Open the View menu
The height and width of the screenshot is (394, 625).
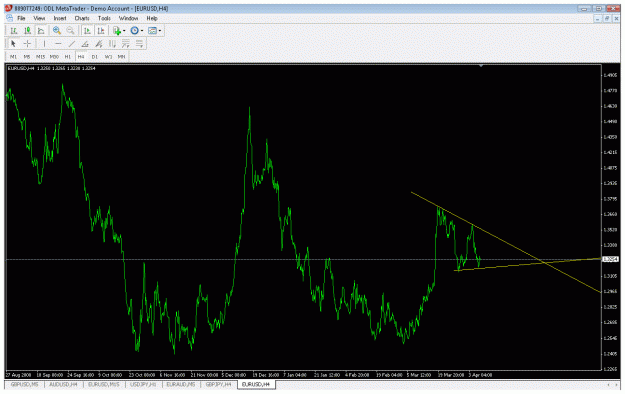[39, 18]
